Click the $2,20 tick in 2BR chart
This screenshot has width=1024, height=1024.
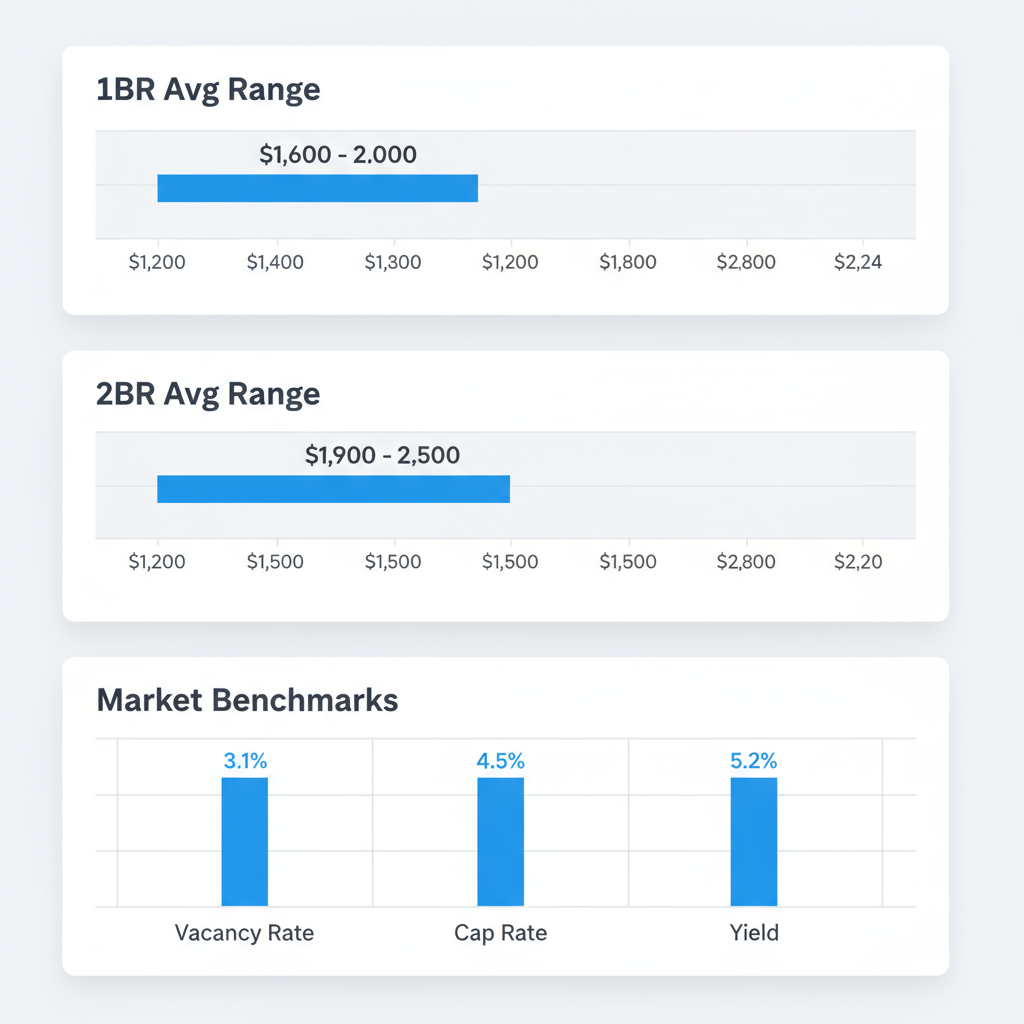click(858, 562)
